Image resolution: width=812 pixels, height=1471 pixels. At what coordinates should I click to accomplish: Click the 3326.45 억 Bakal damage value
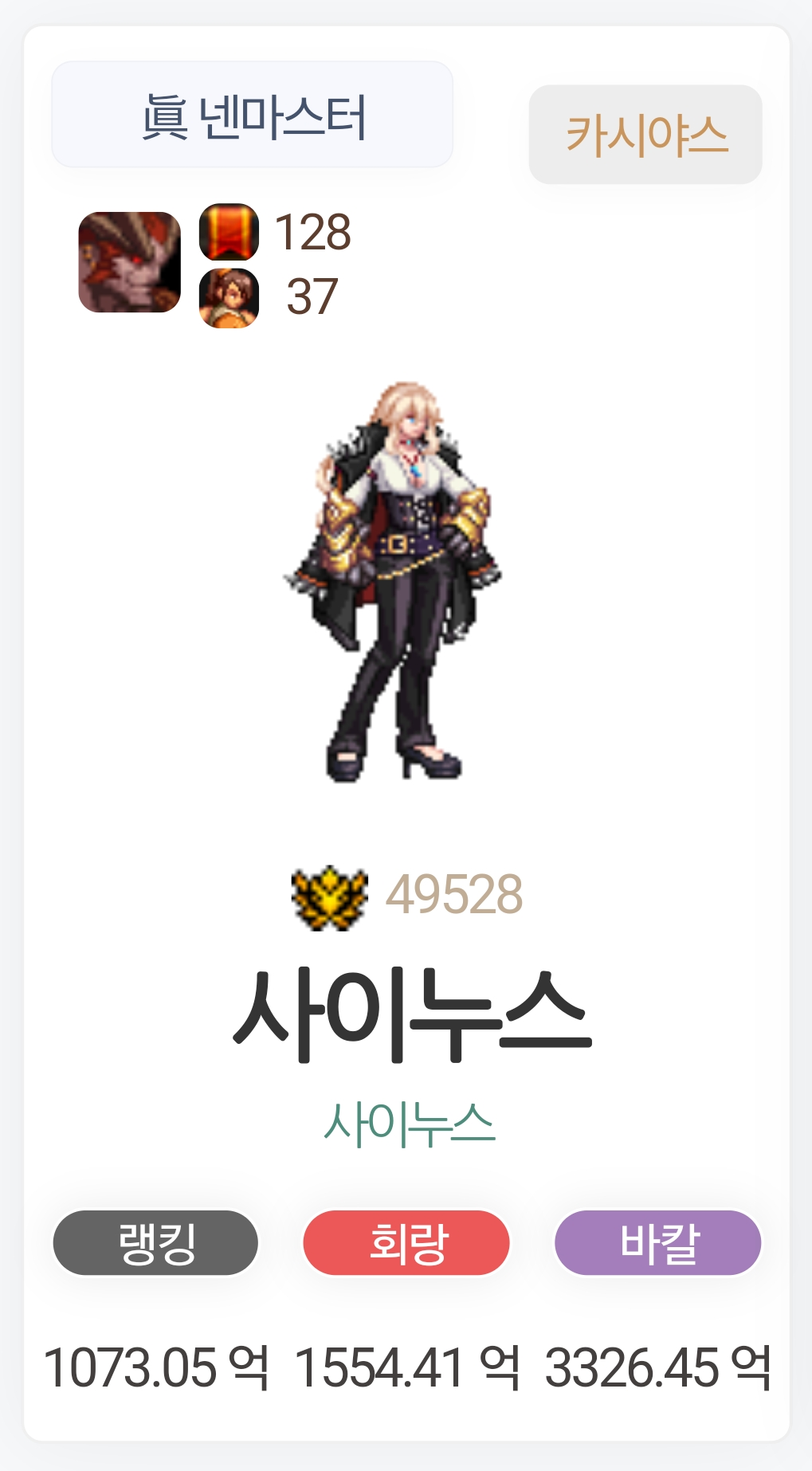658,1367
